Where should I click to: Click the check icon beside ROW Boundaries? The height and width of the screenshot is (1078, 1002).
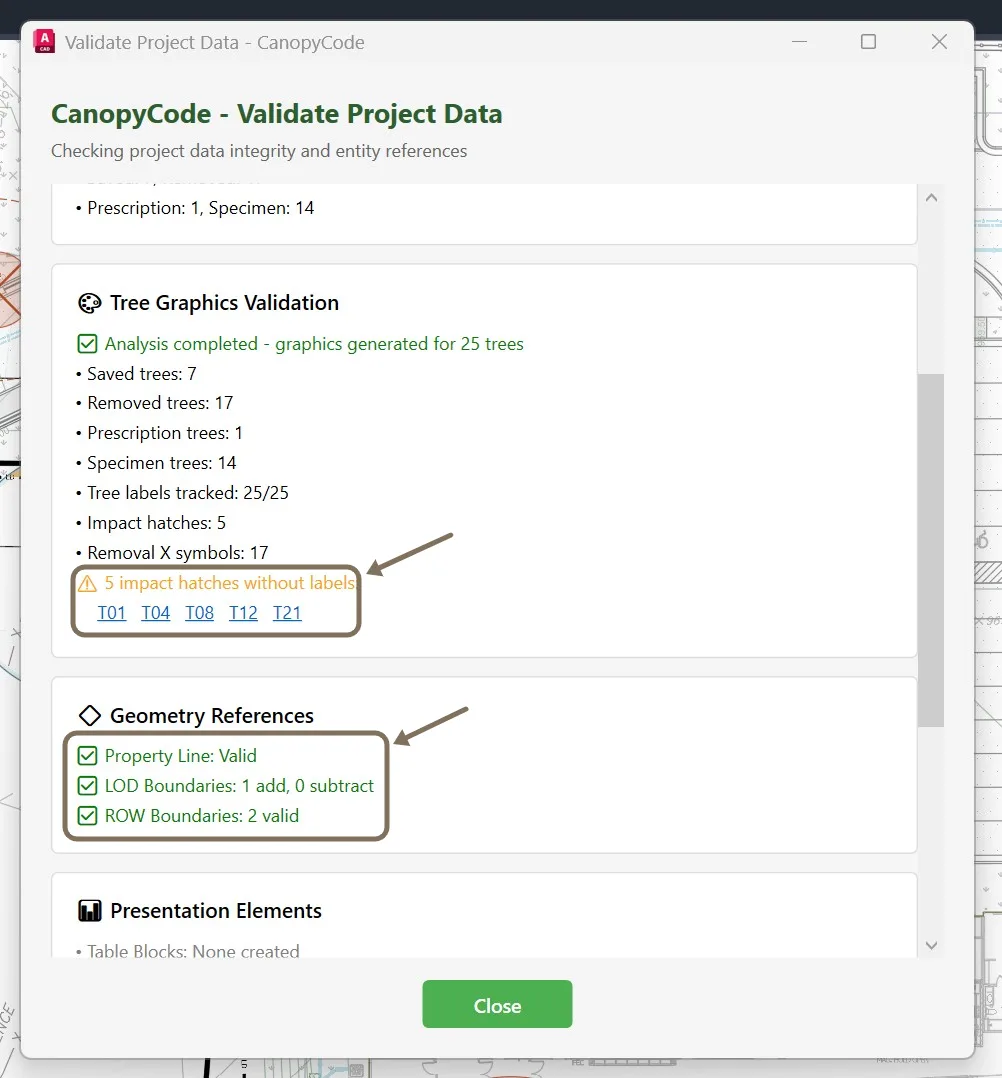(87, 816)
